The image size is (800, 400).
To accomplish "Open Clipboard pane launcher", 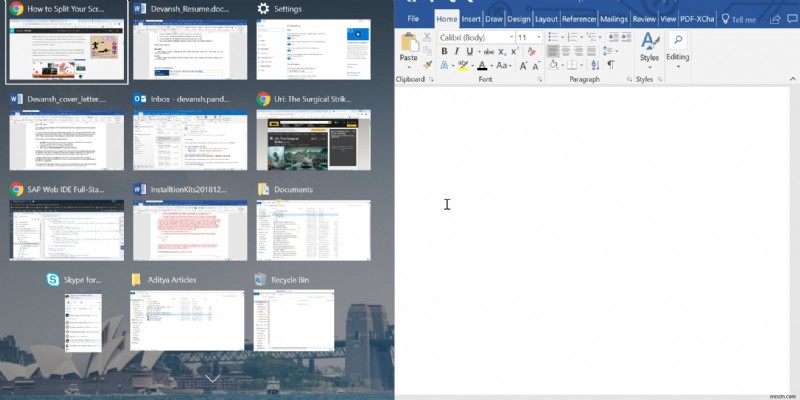I will pyautogui.click(x=431, y=80).
